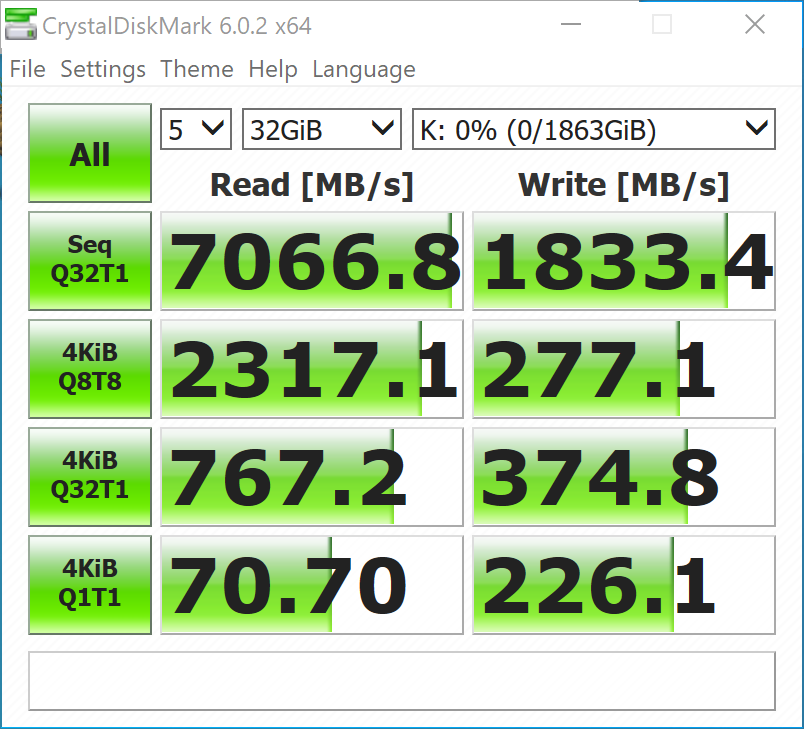This screenshot has height=729, width=804.
Task: Open the File menu
Action: [28, 69]
